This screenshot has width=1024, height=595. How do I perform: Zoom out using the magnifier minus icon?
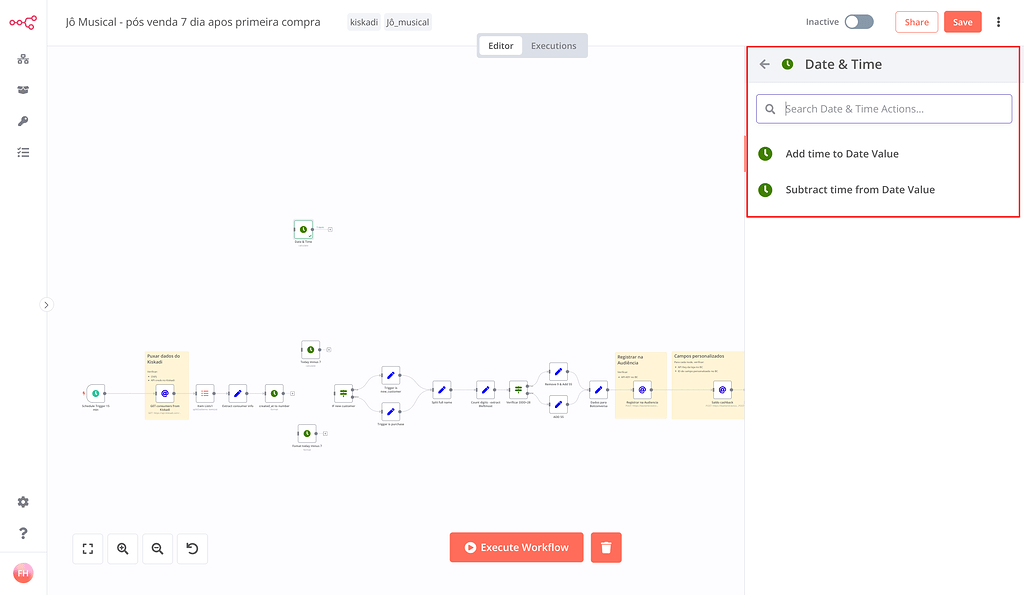pyautogui.click(x=157, y=548)
